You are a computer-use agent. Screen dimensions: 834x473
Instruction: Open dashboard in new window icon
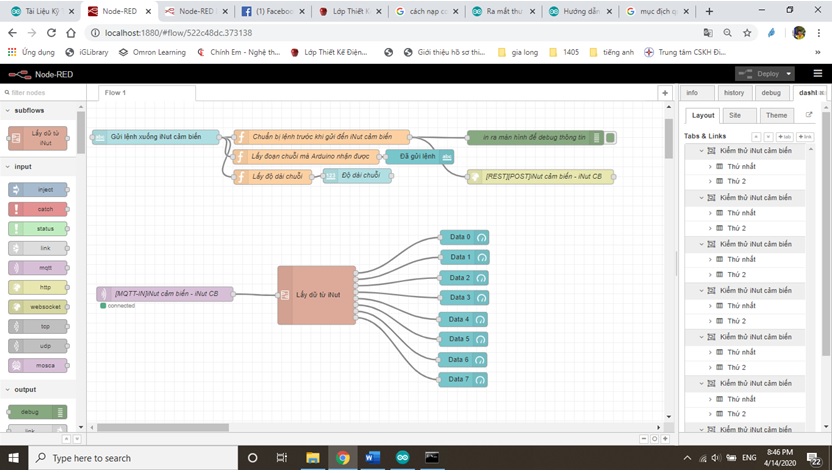click(x=809, y=115)
